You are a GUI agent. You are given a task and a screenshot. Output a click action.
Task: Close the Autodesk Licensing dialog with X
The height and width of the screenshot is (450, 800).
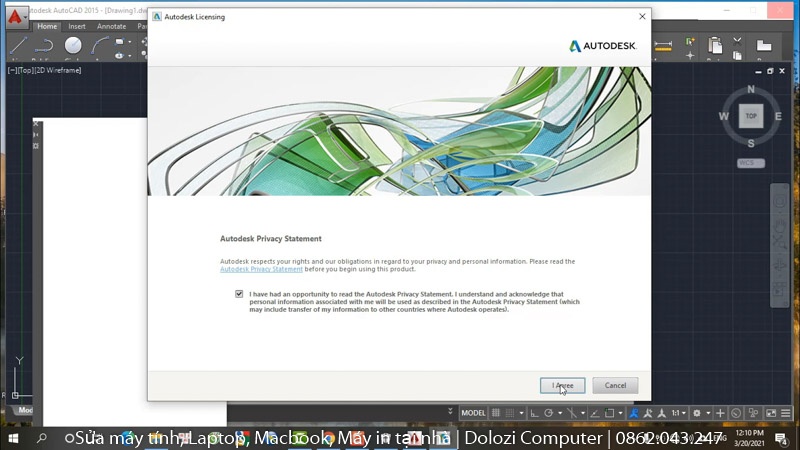click(642, 16)
